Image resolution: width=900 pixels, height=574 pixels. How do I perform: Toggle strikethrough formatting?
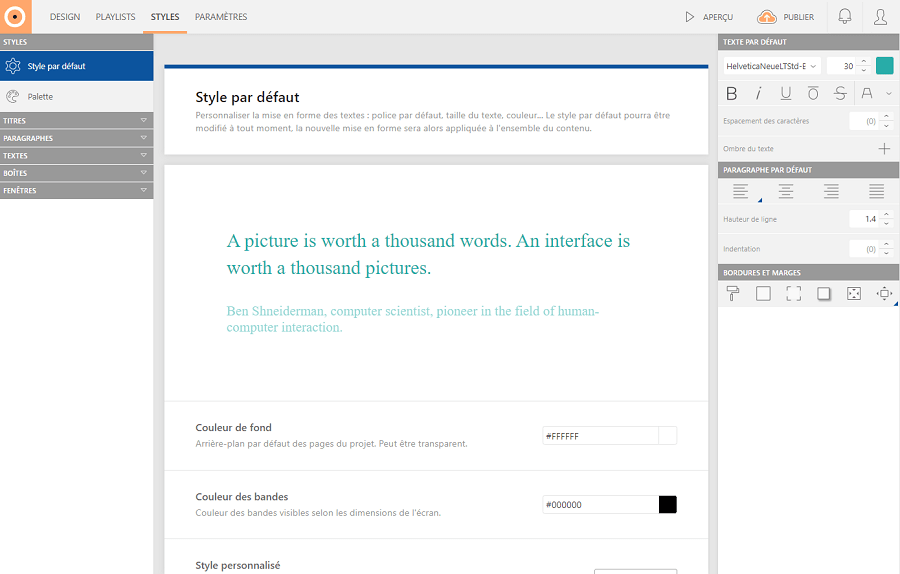840,94
